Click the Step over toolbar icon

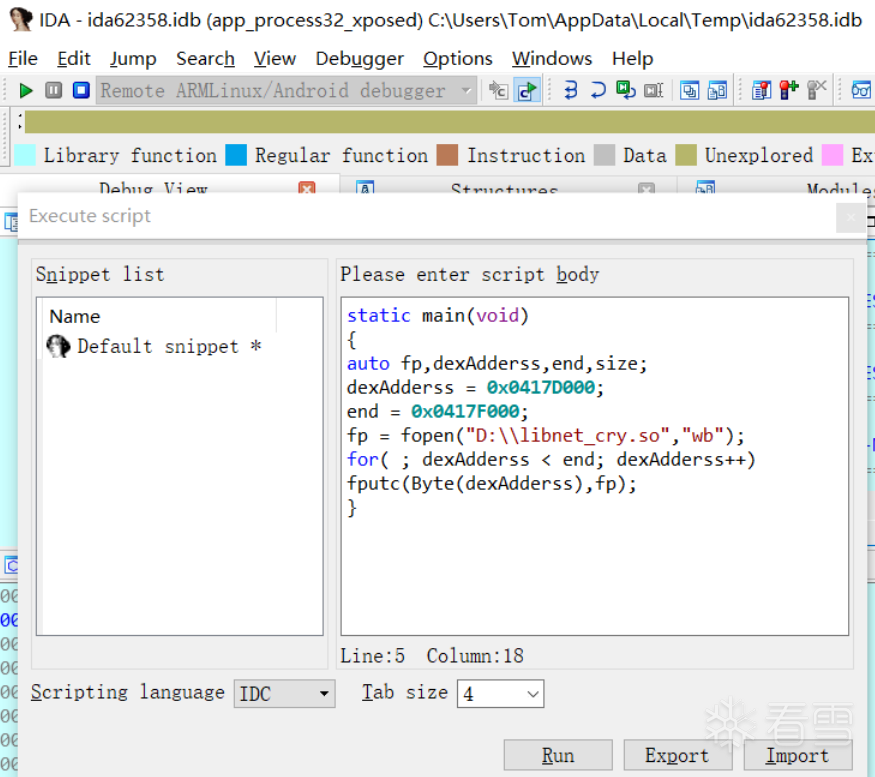[x=598, y=90]
